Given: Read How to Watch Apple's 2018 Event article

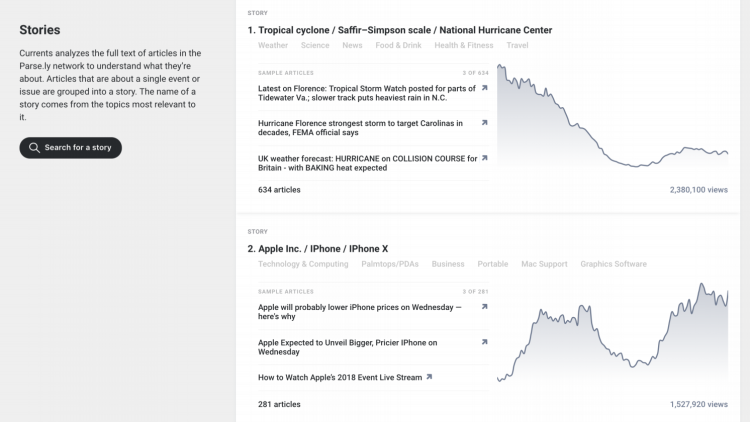Looking at the screenshot, I should pos(340,377).
